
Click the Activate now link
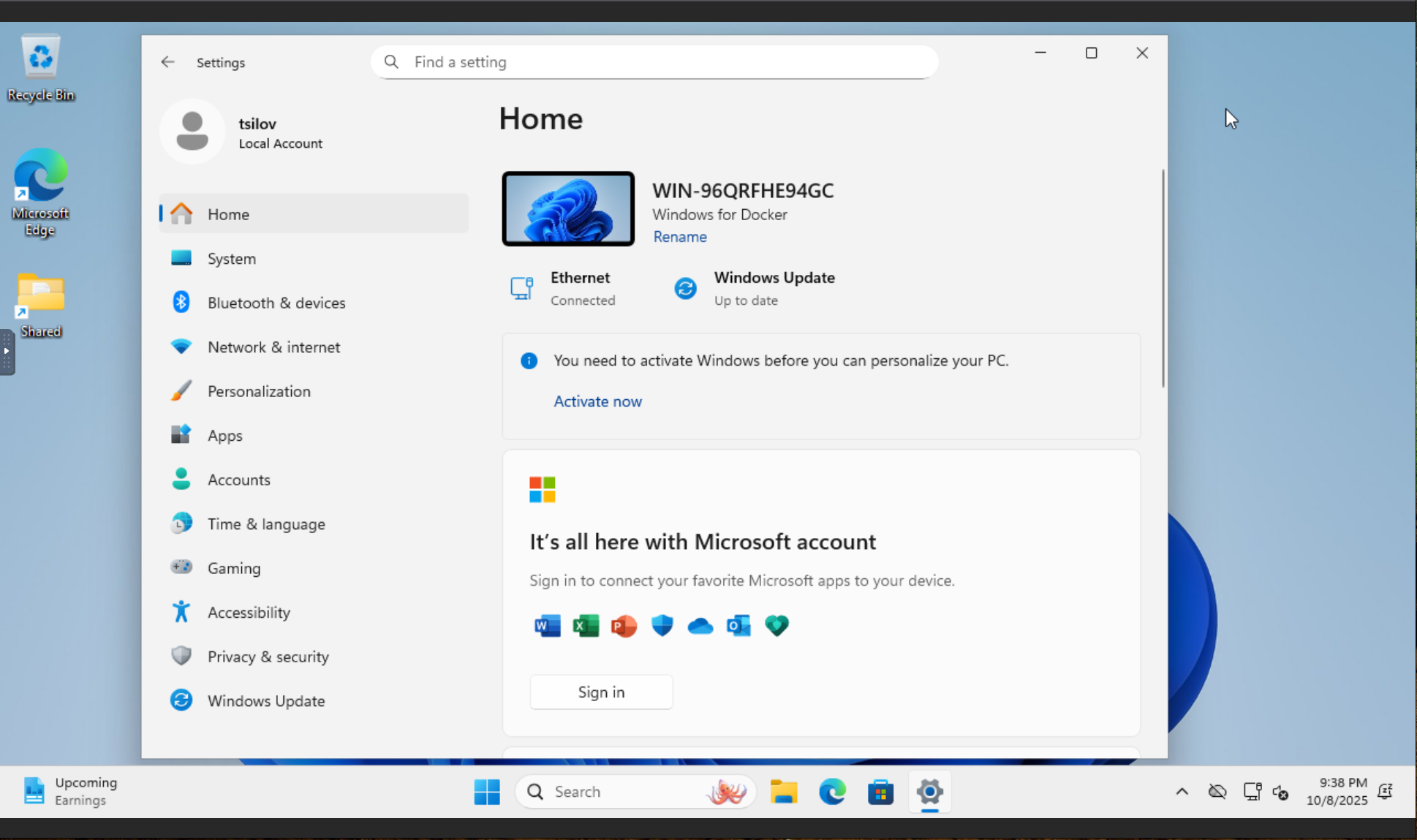point(597,401)
